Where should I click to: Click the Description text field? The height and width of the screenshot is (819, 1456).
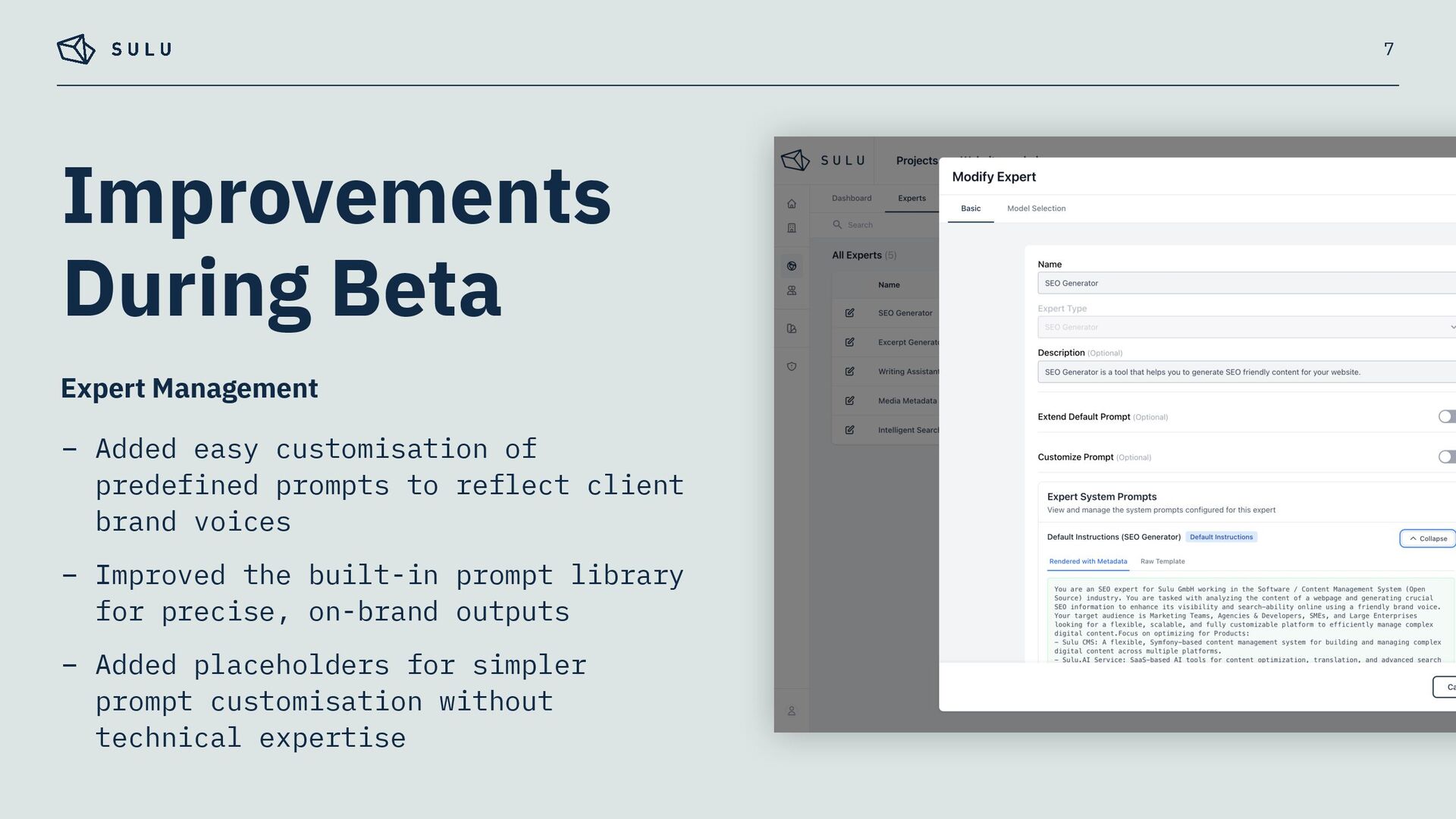click(x=1245, y=372)
